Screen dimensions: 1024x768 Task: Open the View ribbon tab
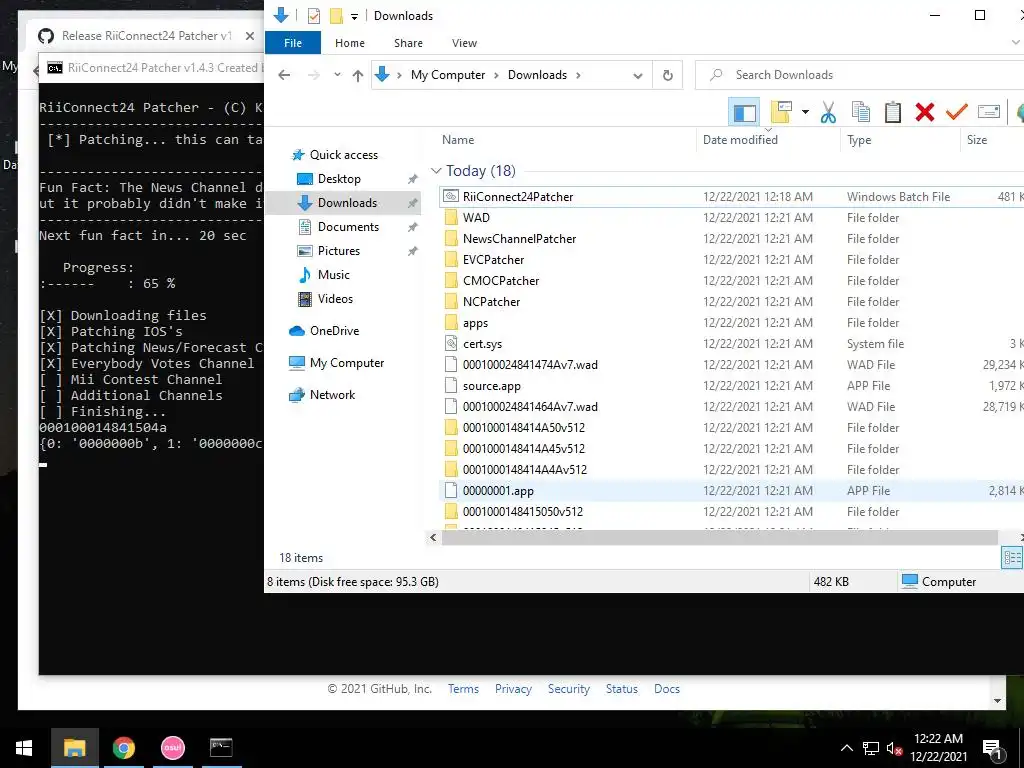point(464,43)
